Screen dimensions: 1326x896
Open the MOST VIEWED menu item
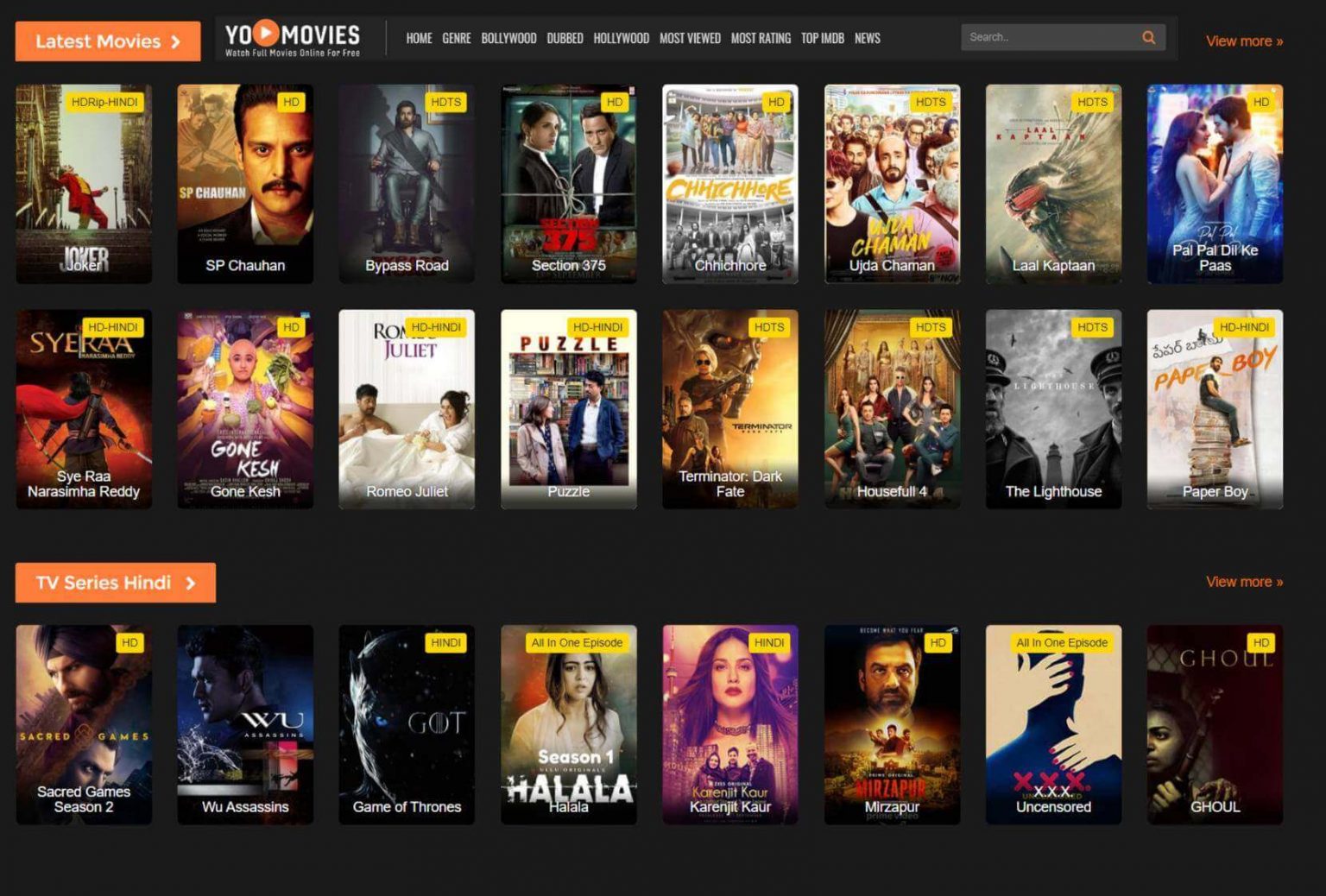coord(690,38)
